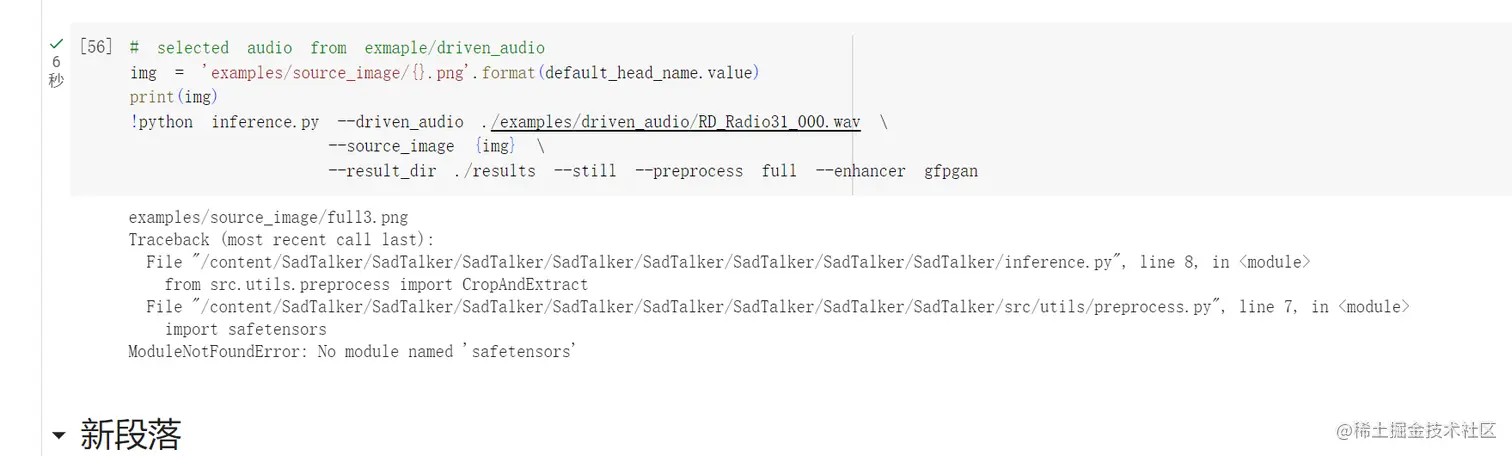Click the print(img) code line
Screen dimensions: 1512x456
pos(174,98)
